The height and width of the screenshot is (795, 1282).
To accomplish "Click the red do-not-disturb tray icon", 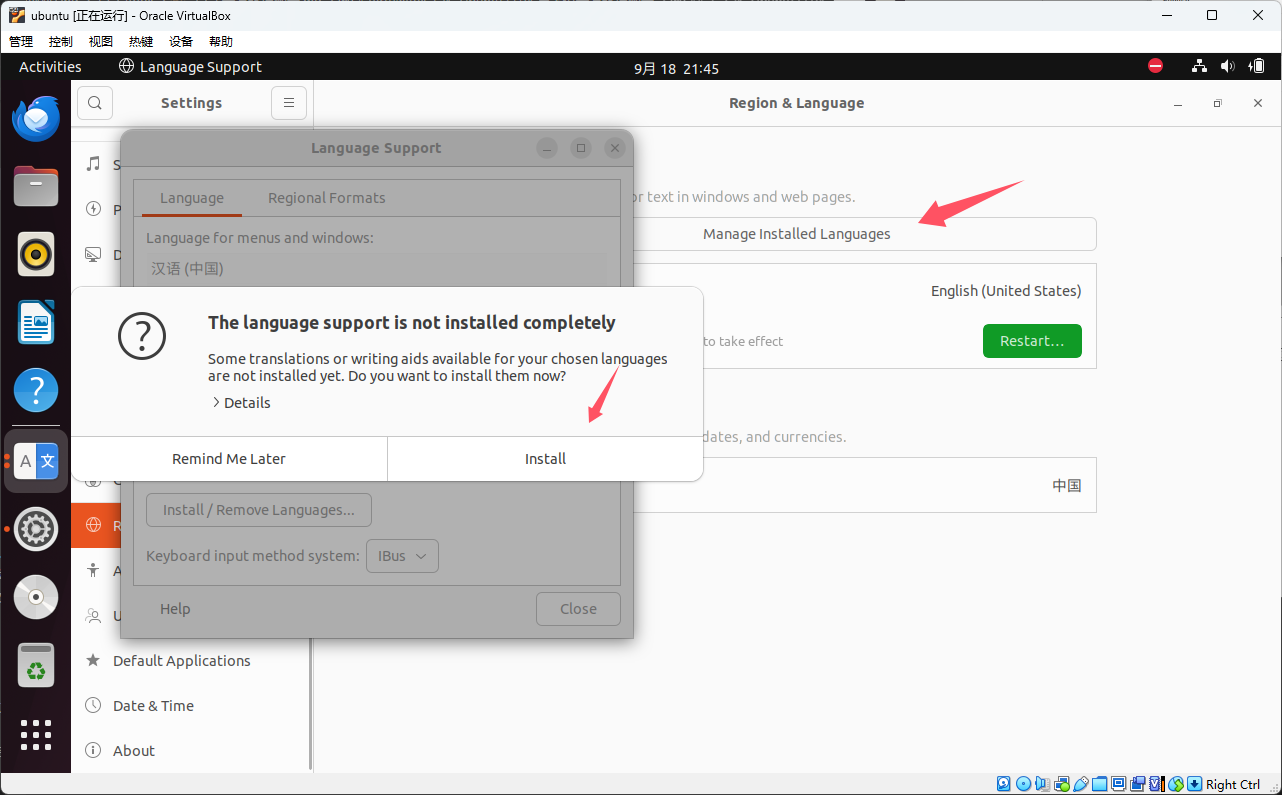I will pos(1155,67).
